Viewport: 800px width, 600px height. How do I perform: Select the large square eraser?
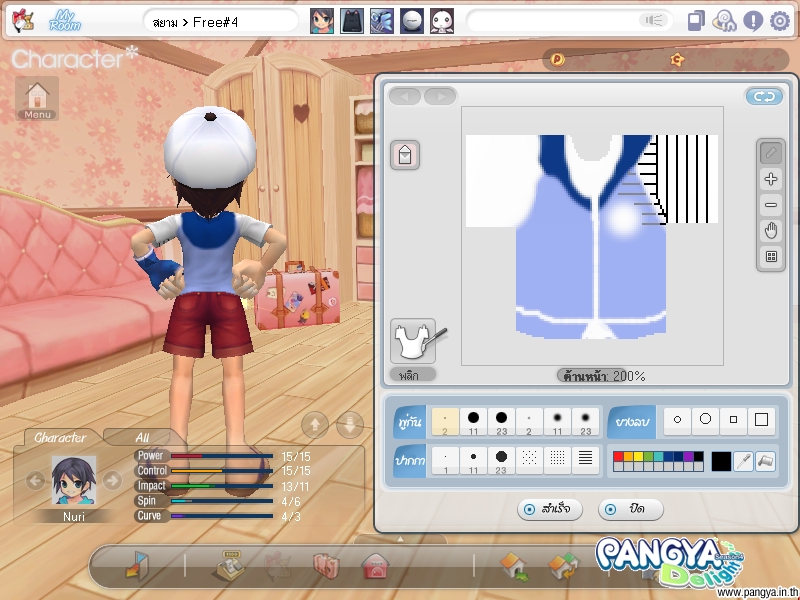click(x=761, y=420)
